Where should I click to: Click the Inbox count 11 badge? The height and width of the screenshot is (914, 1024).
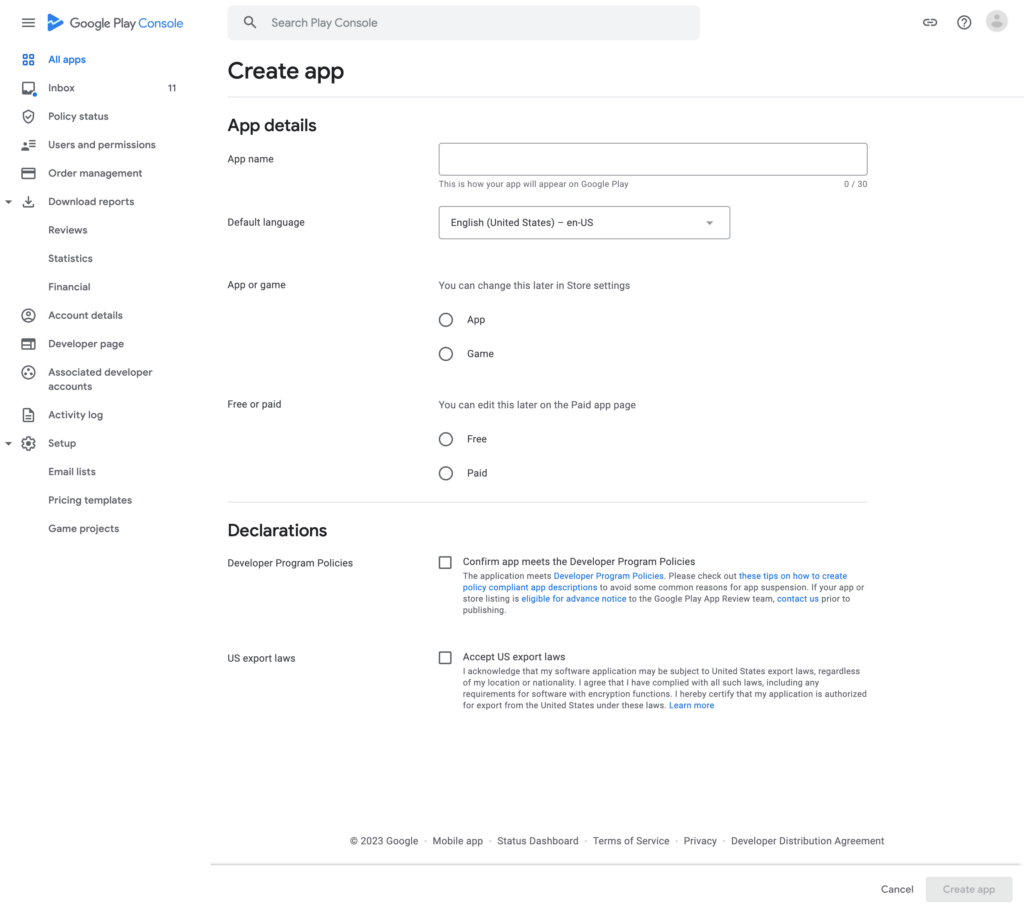(x=172, y=88)
